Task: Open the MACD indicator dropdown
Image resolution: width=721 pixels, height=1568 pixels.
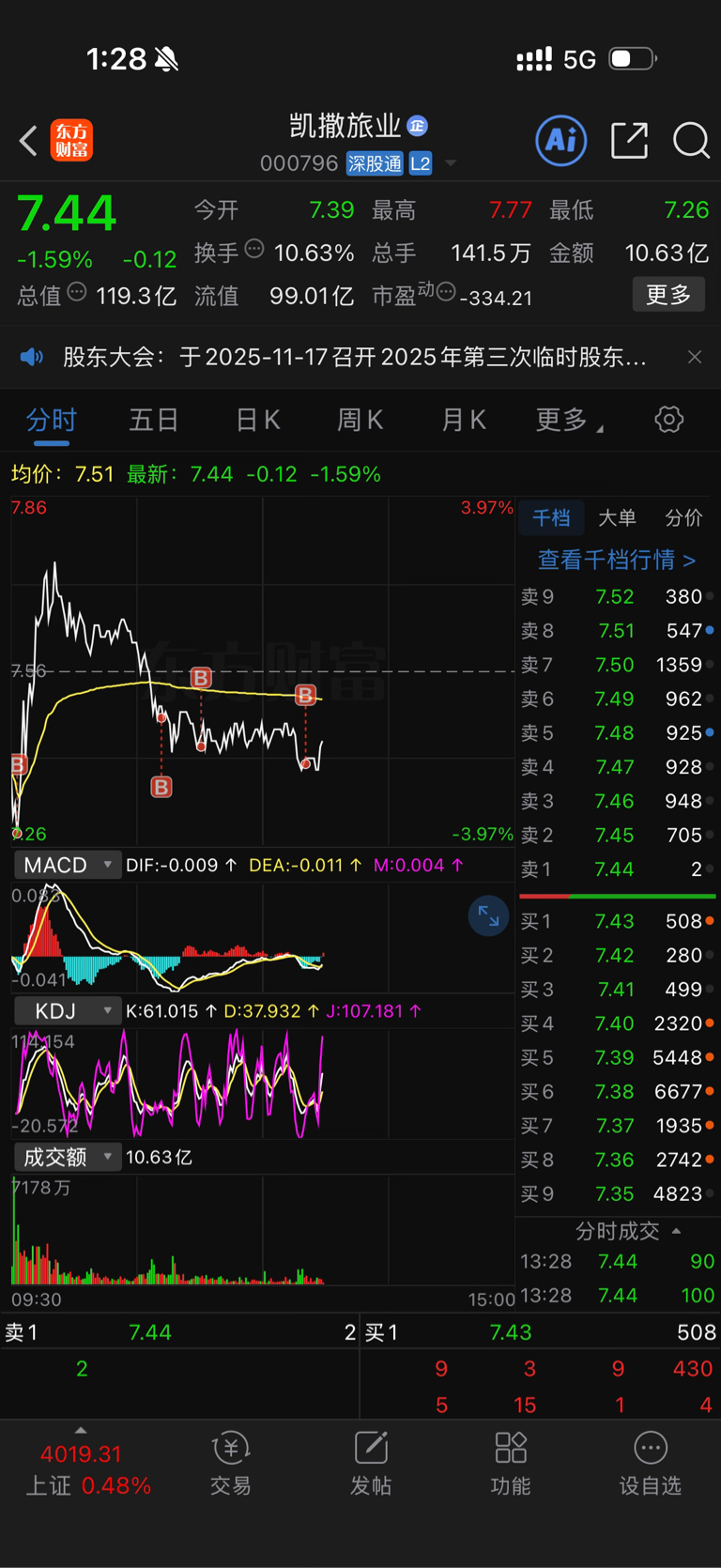Action: (68, 865)
